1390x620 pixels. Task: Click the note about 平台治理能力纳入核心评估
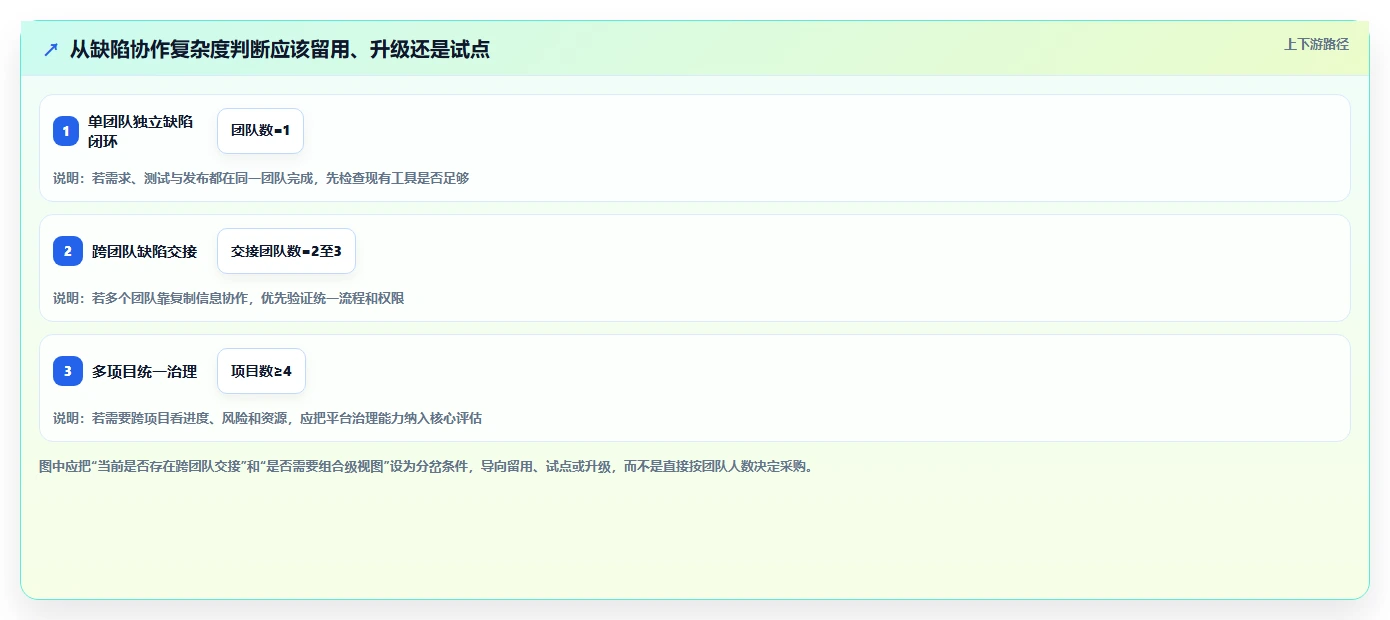[267, 418]
